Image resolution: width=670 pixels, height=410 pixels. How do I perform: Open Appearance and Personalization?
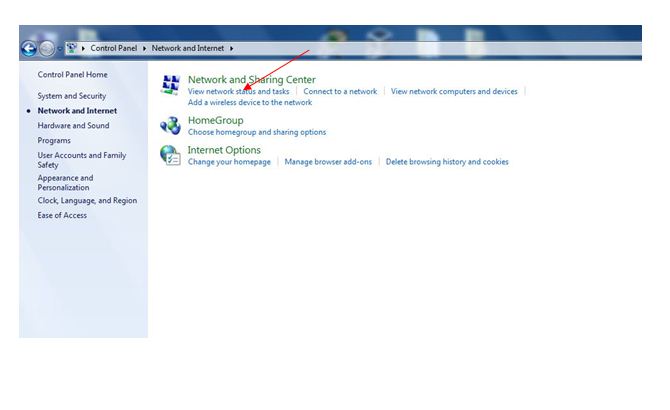(x=65, y=182)
